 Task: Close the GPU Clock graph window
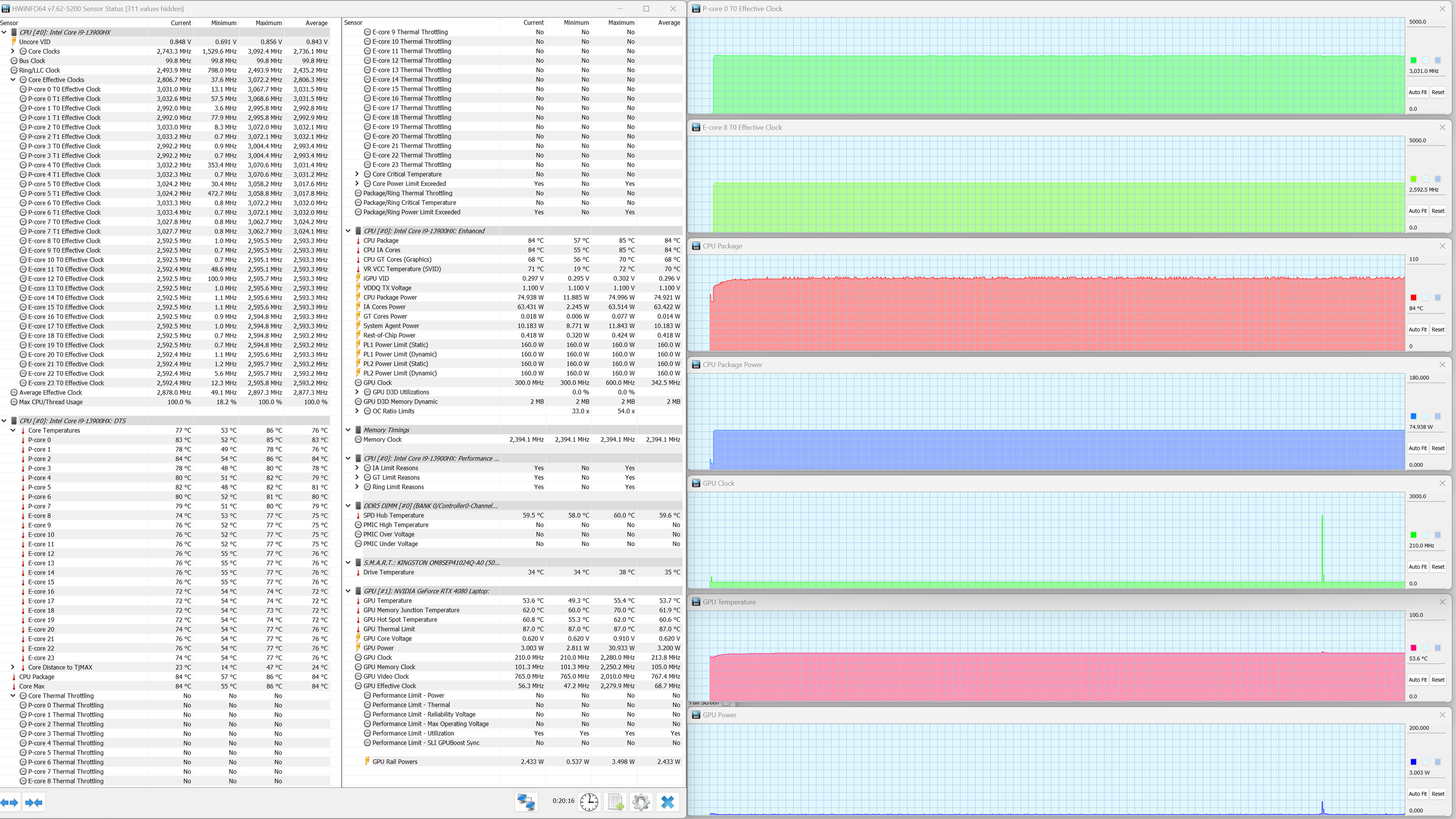point(1442,483)
